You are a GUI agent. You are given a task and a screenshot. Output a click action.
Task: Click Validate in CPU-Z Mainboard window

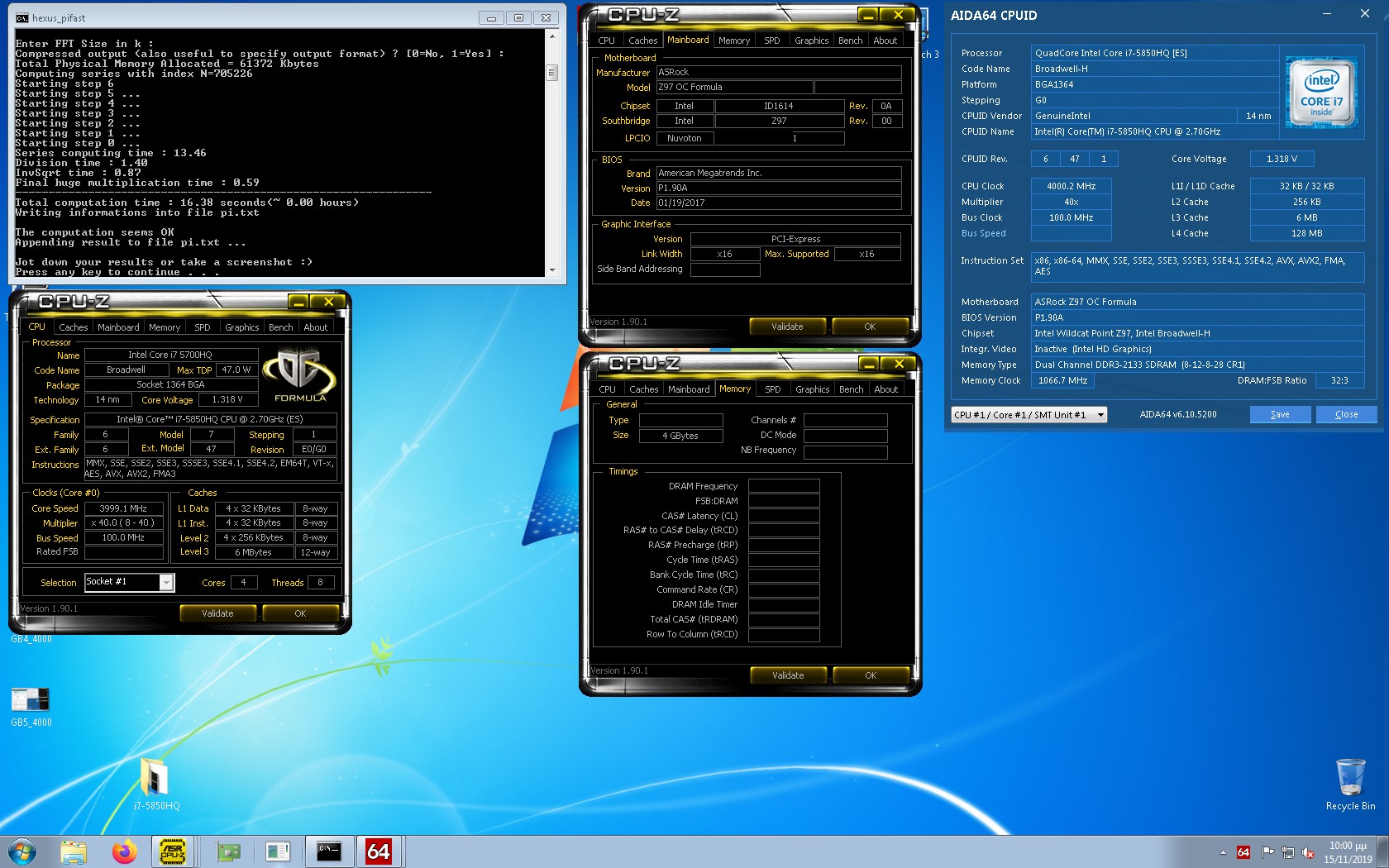[x=787, y=327]
